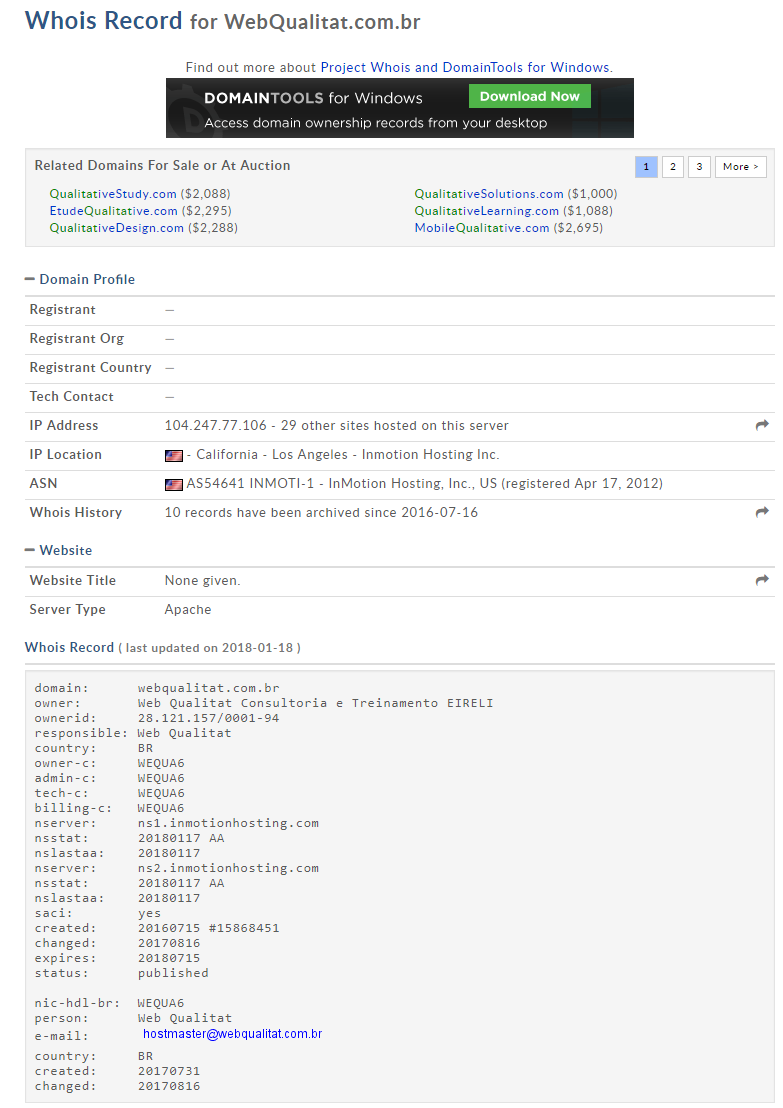Click ownerid 28.121.157/0001-94 value
Screen dimensions: 783x1108
click(x=208, y=718)
